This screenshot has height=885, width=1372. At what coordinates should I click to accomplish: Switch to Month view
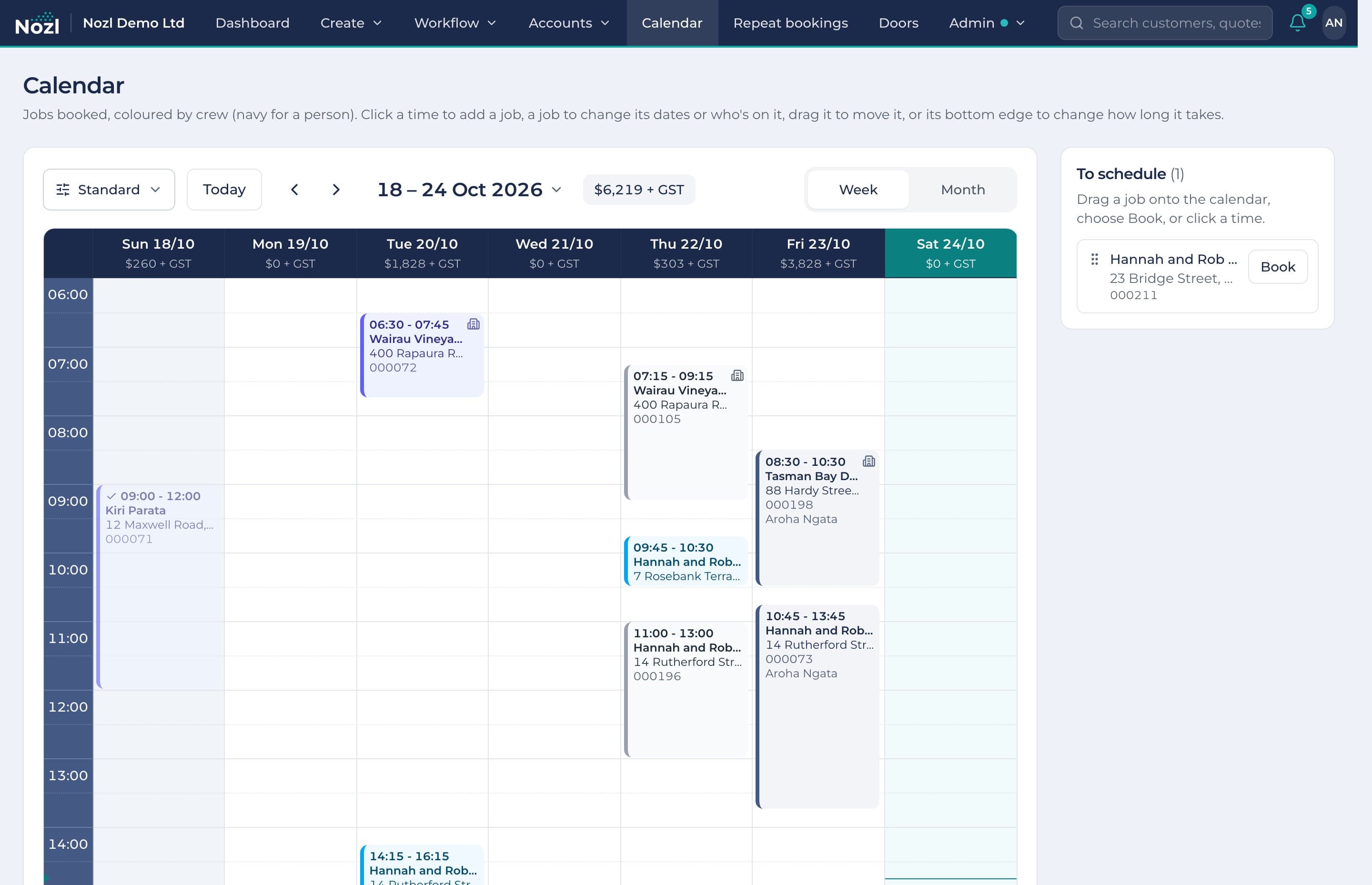(963, 190)
